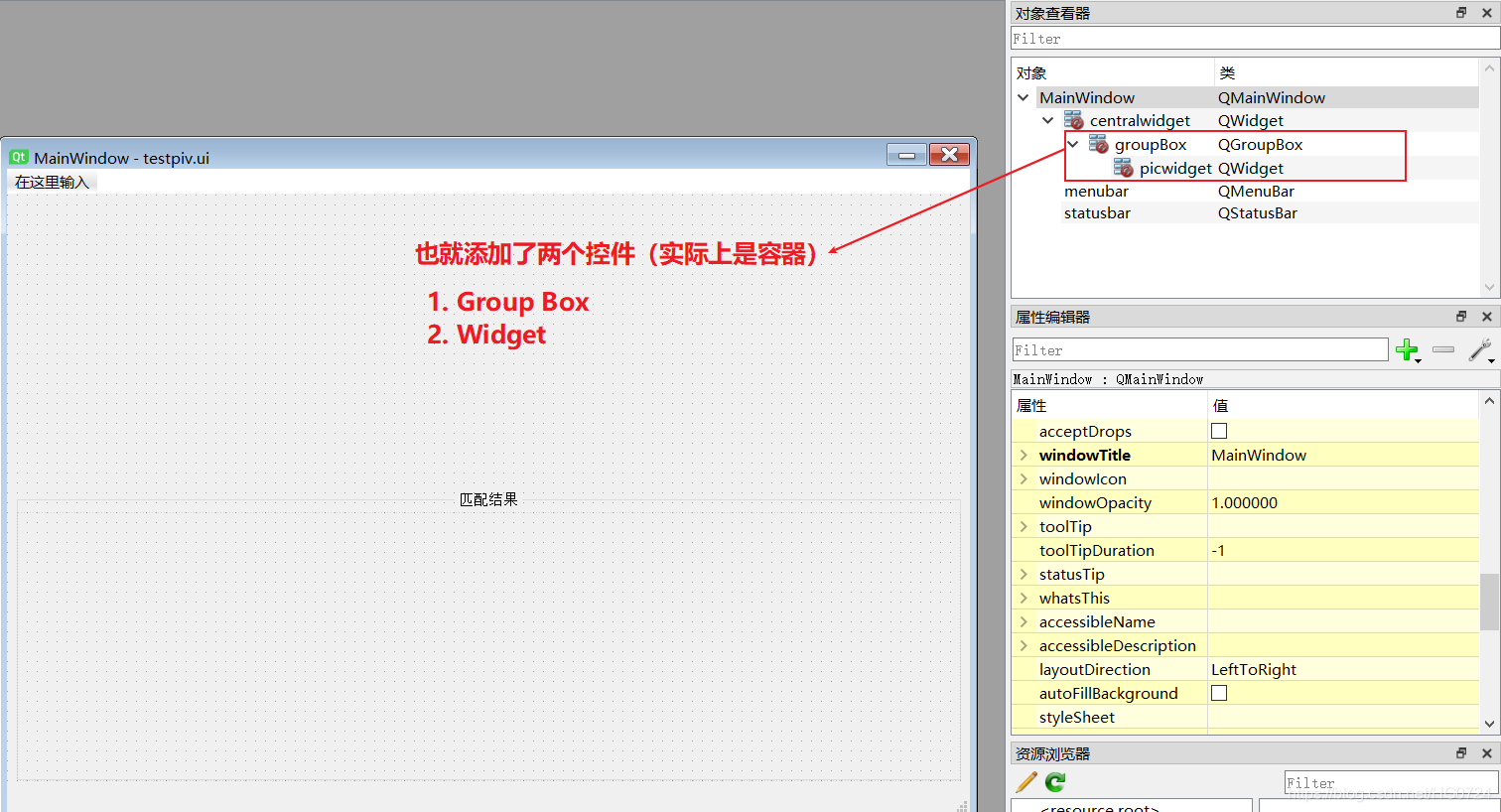Viewport: 1501px width, 812px height.
Task: Click the picwidget layout icon in tree
Action: point(1123,168)
